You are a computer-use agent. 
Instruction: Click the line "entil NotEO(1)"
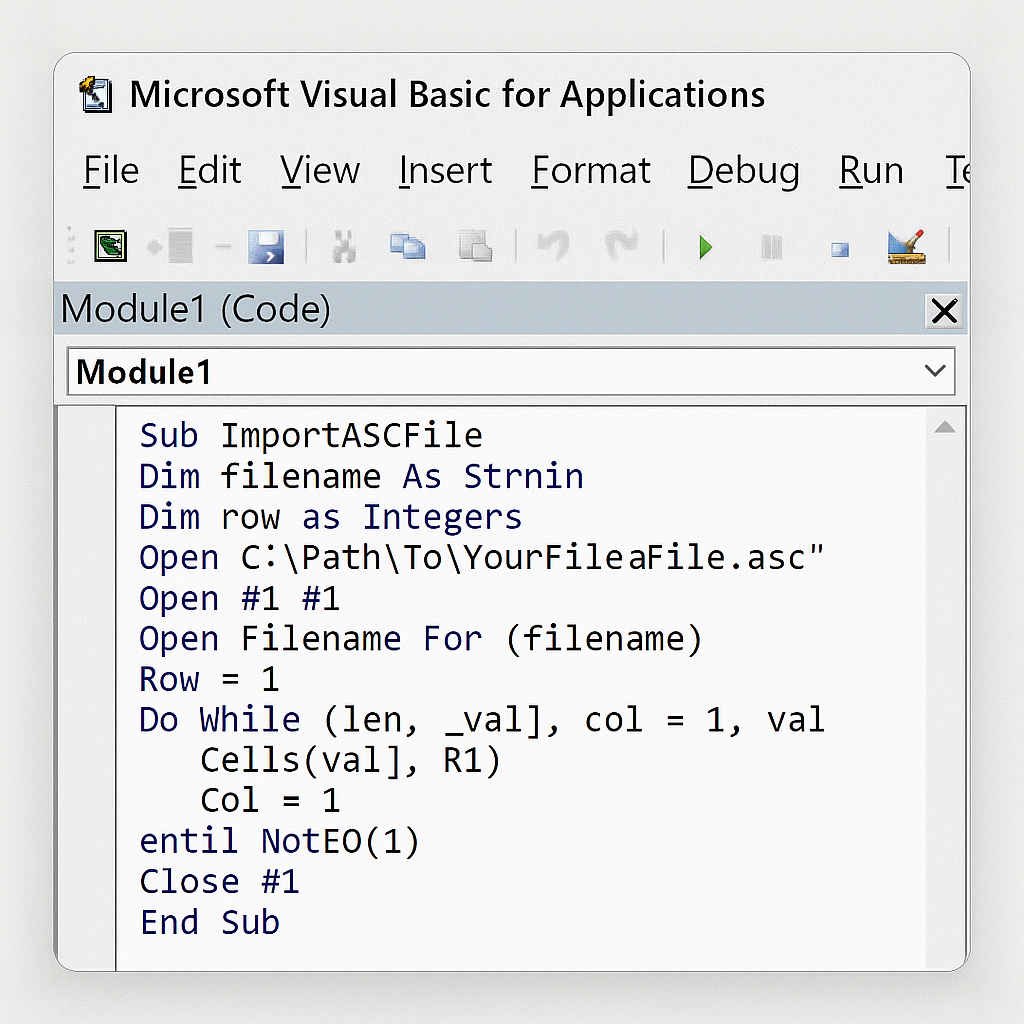(280, 841)
